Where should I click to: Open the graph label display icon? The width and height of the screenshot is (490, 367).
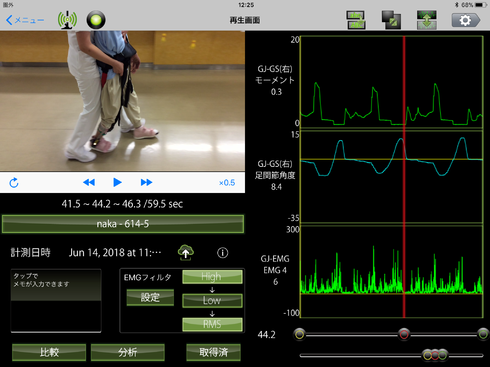(x=356, y=20)
